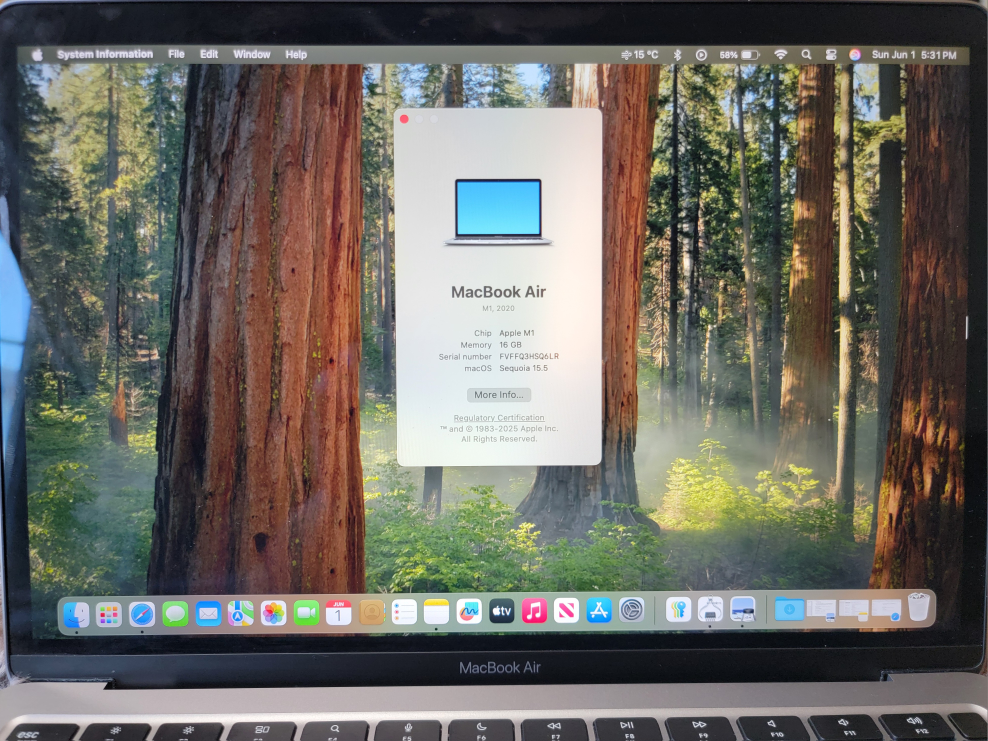Activate Siri from the menu bar

pos(854,55)
